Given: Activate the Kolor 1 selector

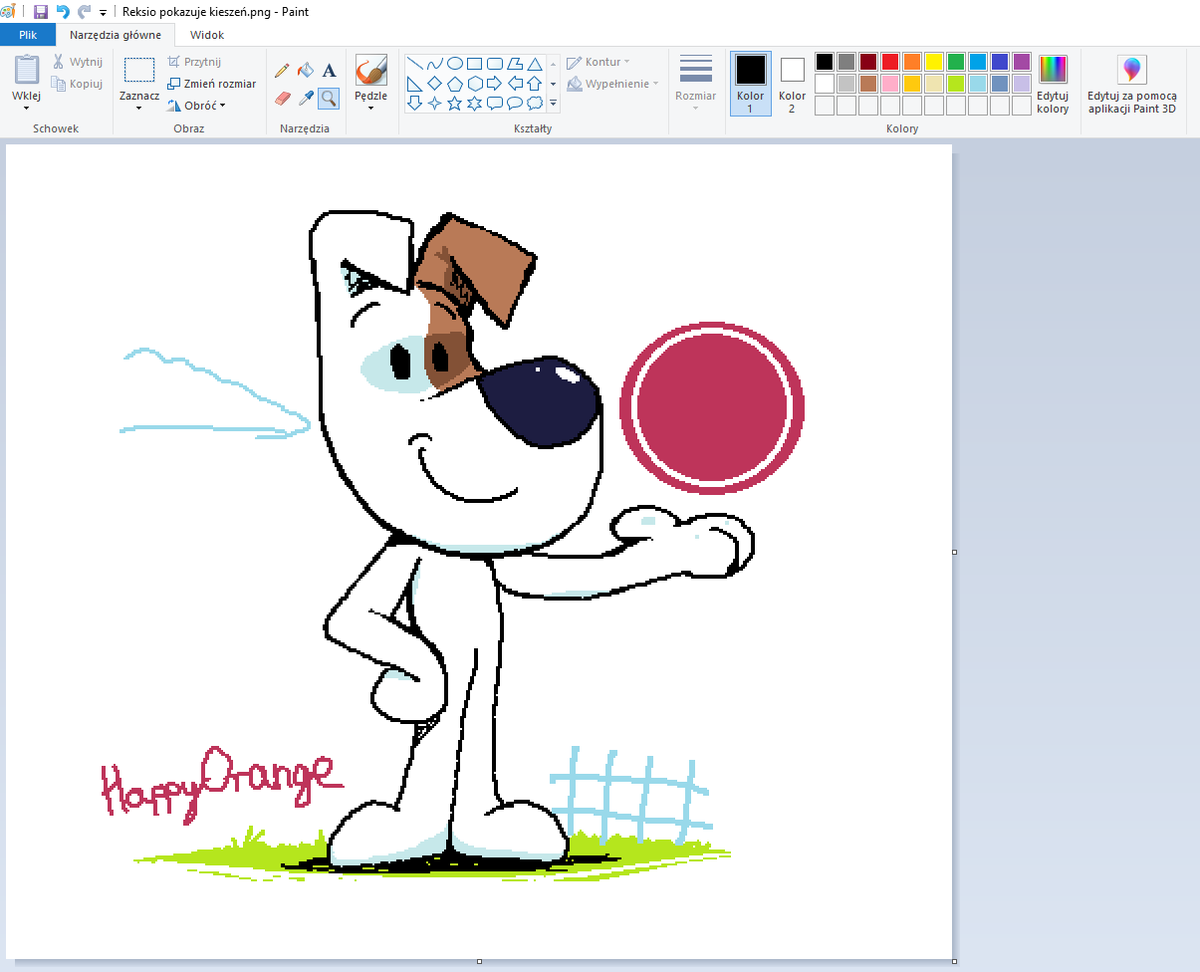Looking at the screenshot, I should (750, 83).
